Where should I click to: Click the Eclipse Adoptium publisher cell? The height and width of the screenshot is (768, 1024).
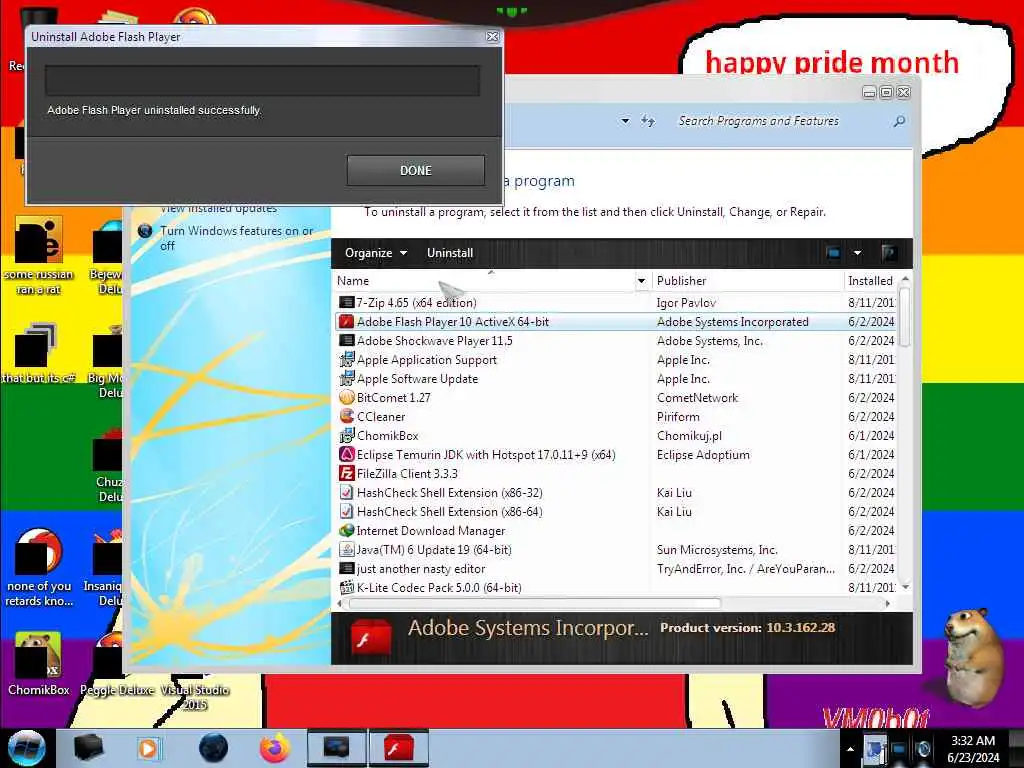[x=703, y=455]
